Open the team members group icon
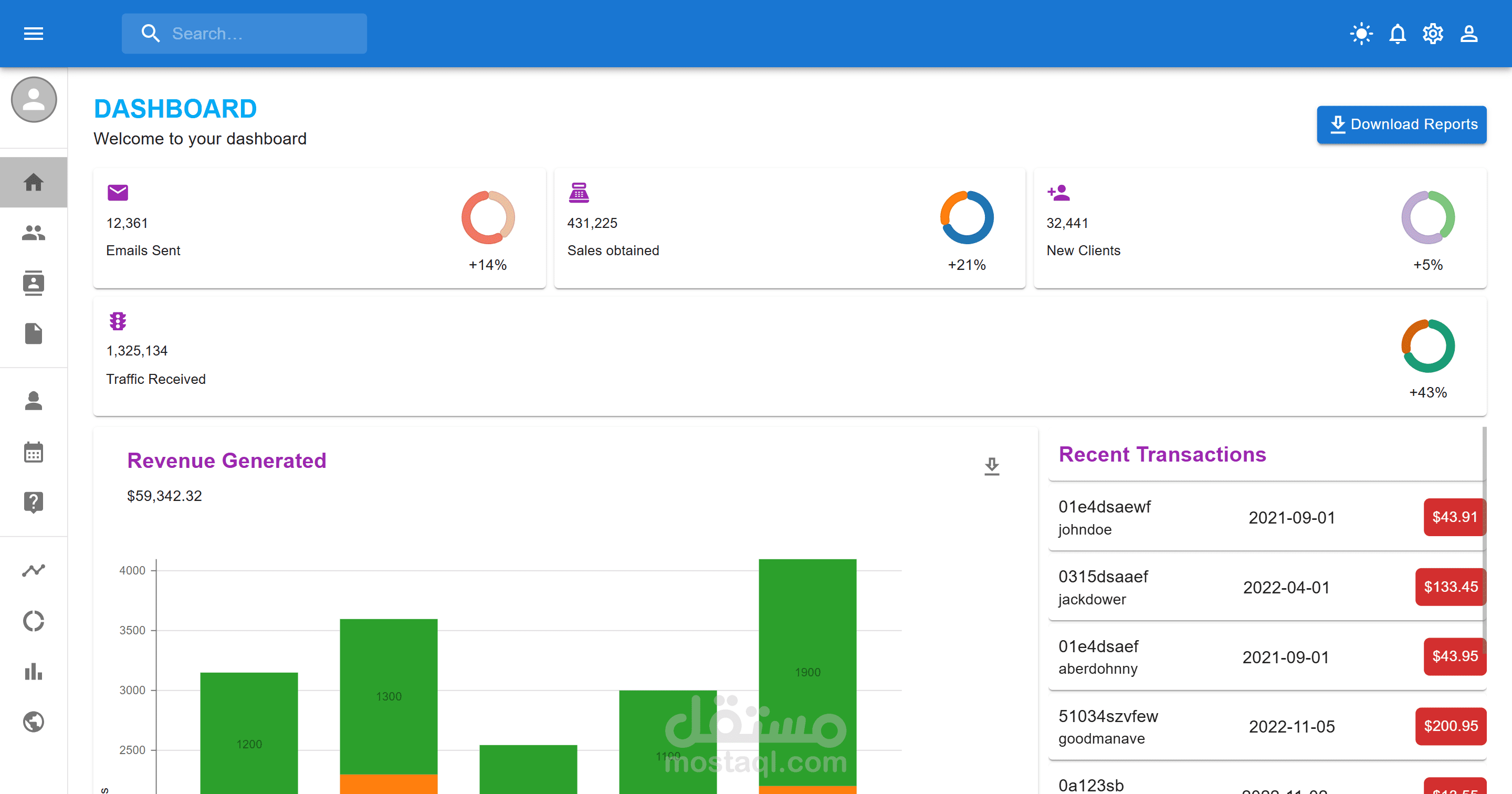1512x794 pixels. point(34,233)
